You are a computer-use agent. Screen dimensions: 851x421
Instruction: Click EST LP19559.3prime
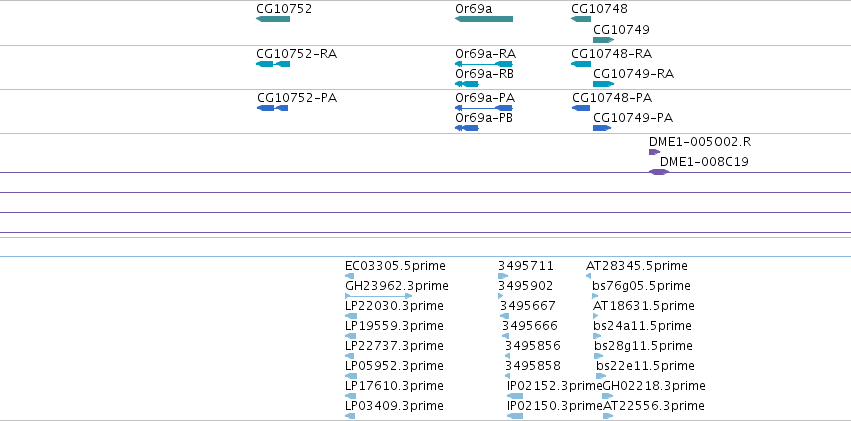point(351,336)
